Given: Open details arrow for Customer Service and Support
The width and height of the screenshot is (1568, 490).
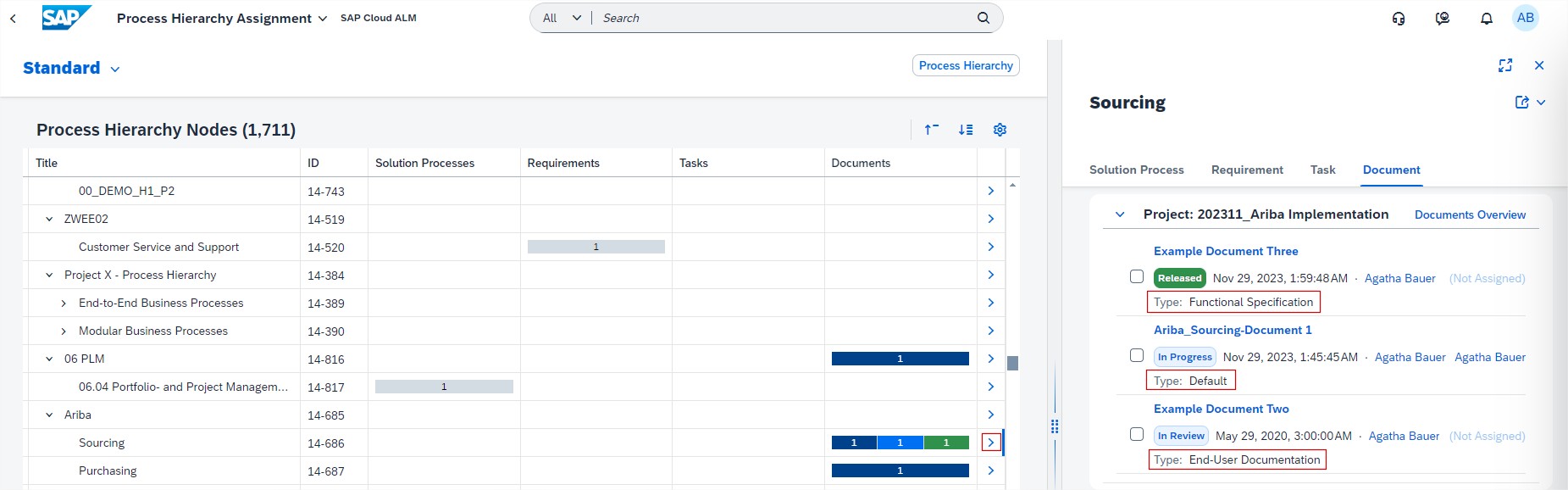Looking at the screenshot, I should 990,247.
